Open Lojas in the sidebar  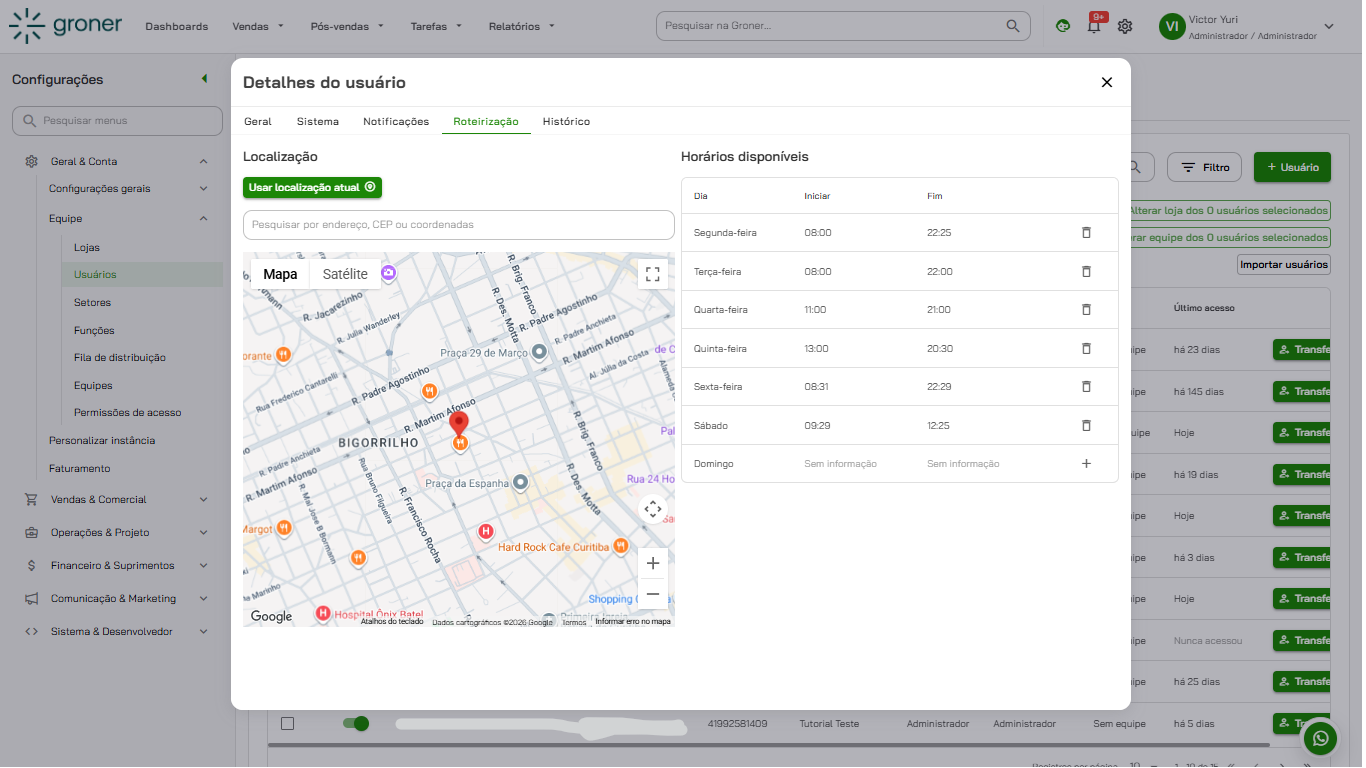(x=87, y=247)
